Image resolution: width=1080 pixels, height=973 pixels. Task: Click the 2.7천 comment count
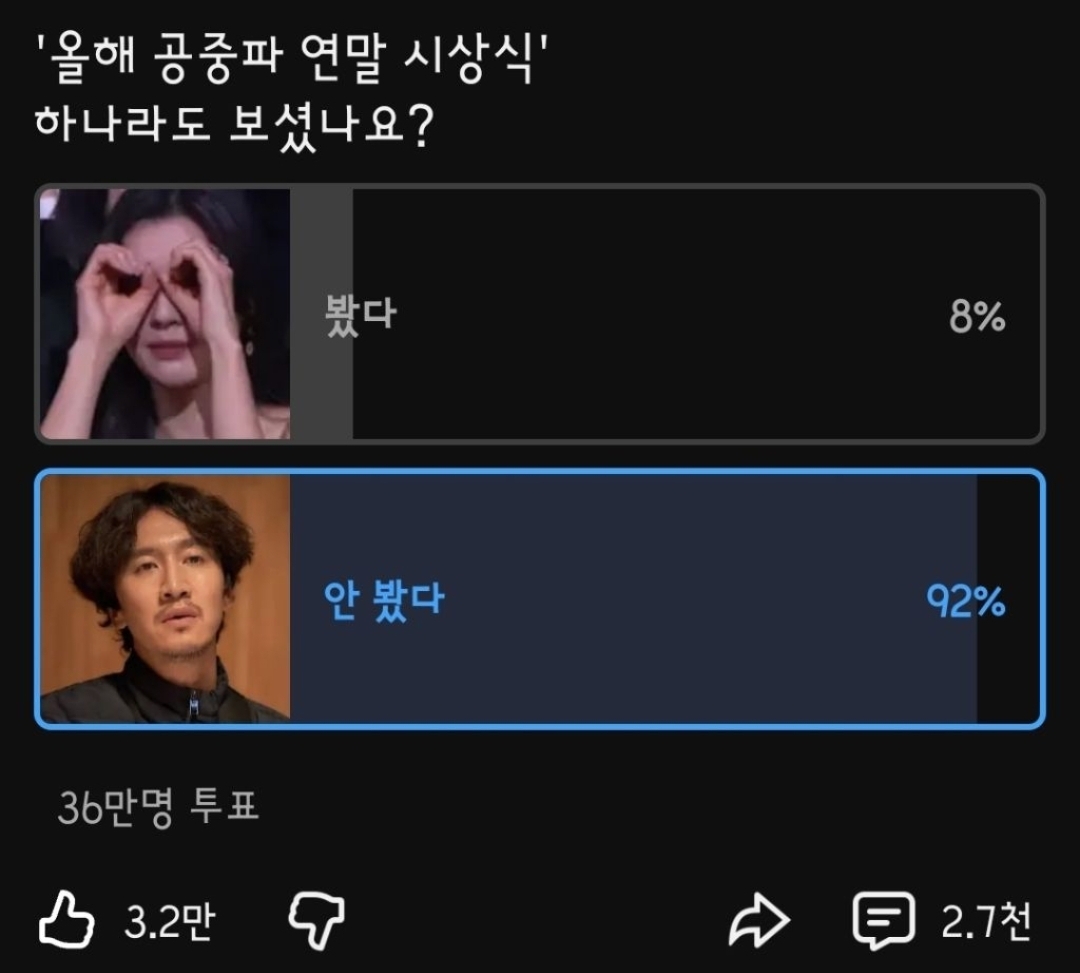click(986, 921)
